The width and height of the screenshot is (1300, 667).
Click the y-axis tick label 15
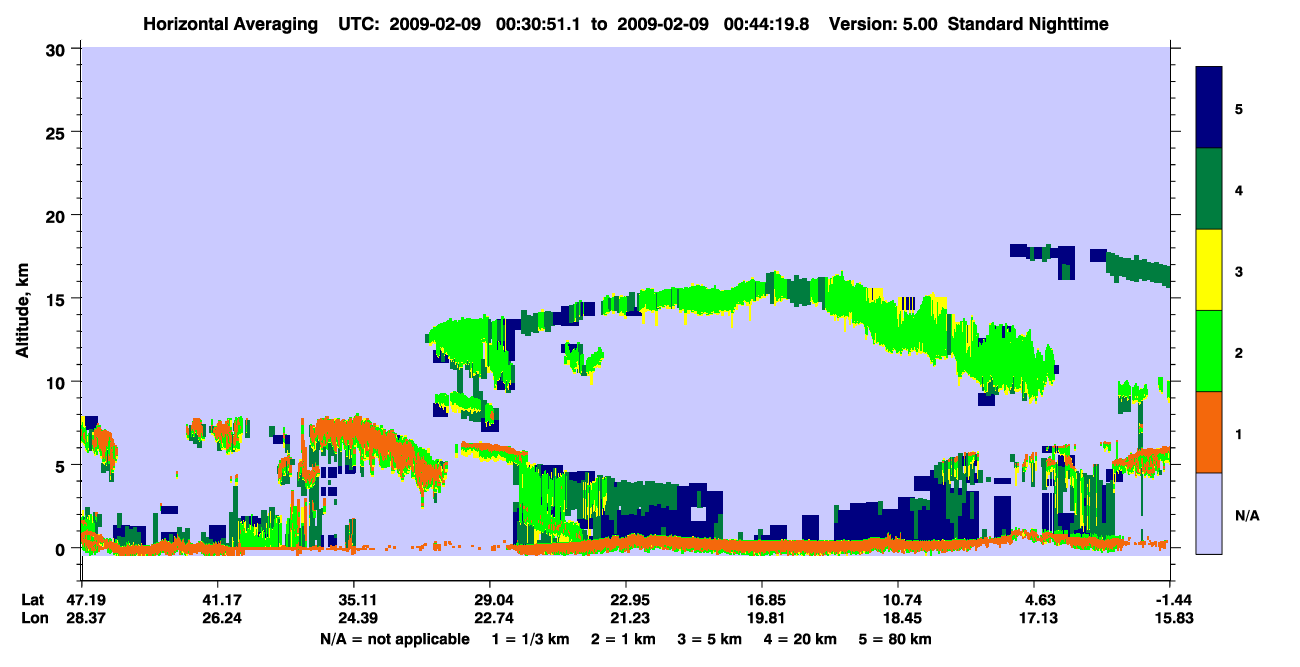click(58, 299)
